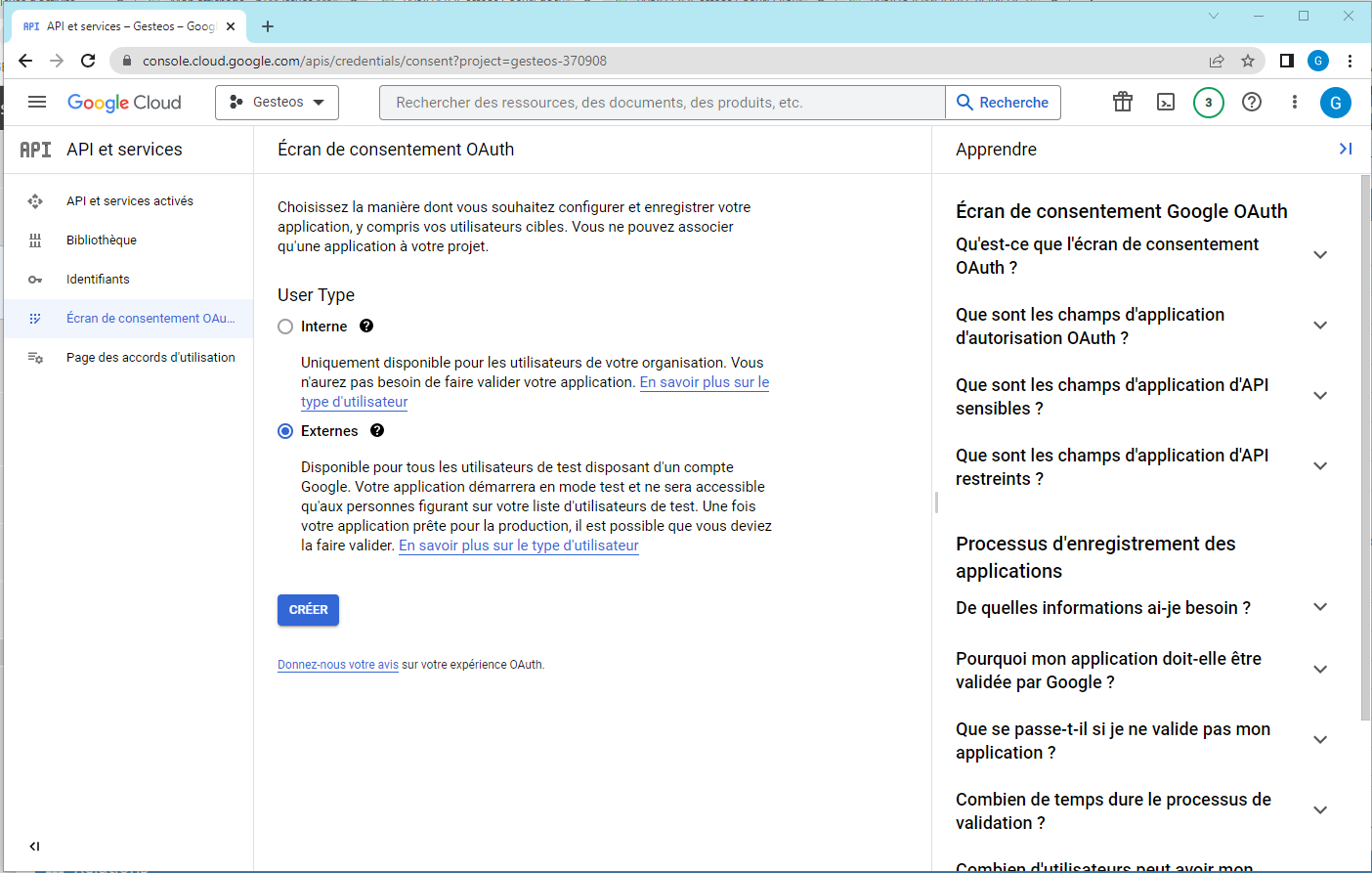Click the CRÉER button
1372x873 pixels.
tap(308, 610)
